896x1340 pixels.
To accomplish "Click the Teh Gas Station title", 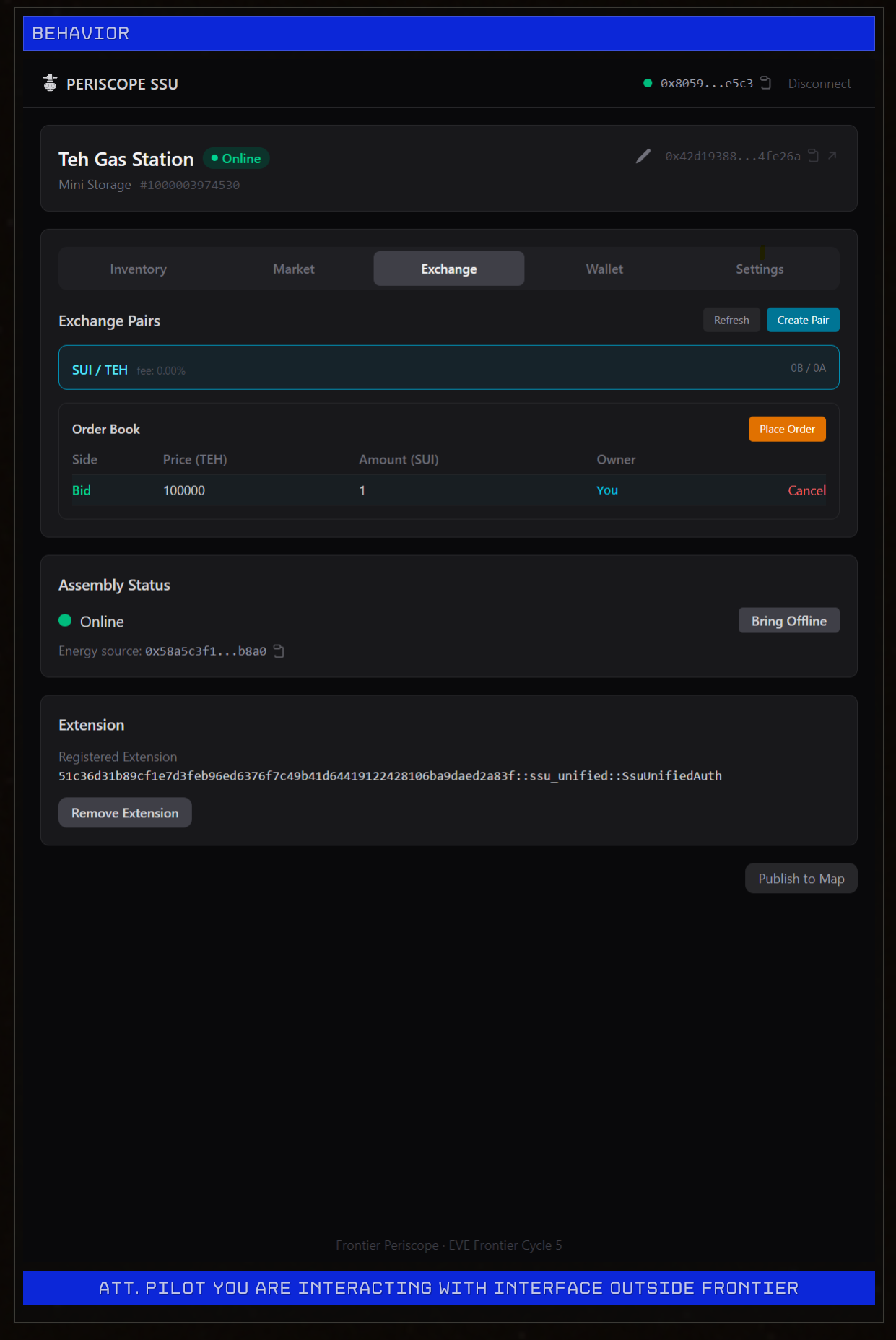I will click(126, 159).
